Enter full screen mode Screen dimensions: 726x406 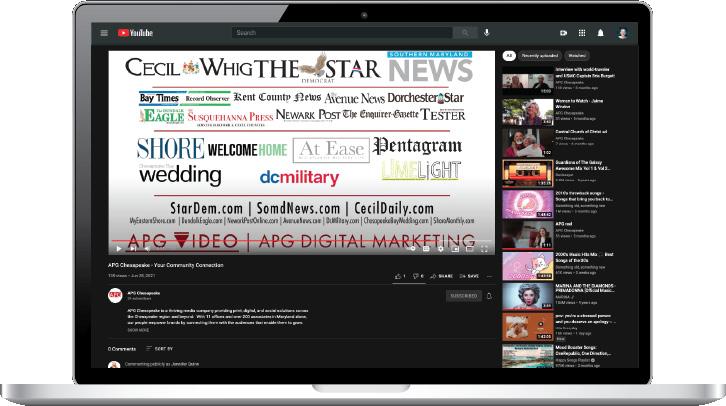pos(484,249)
